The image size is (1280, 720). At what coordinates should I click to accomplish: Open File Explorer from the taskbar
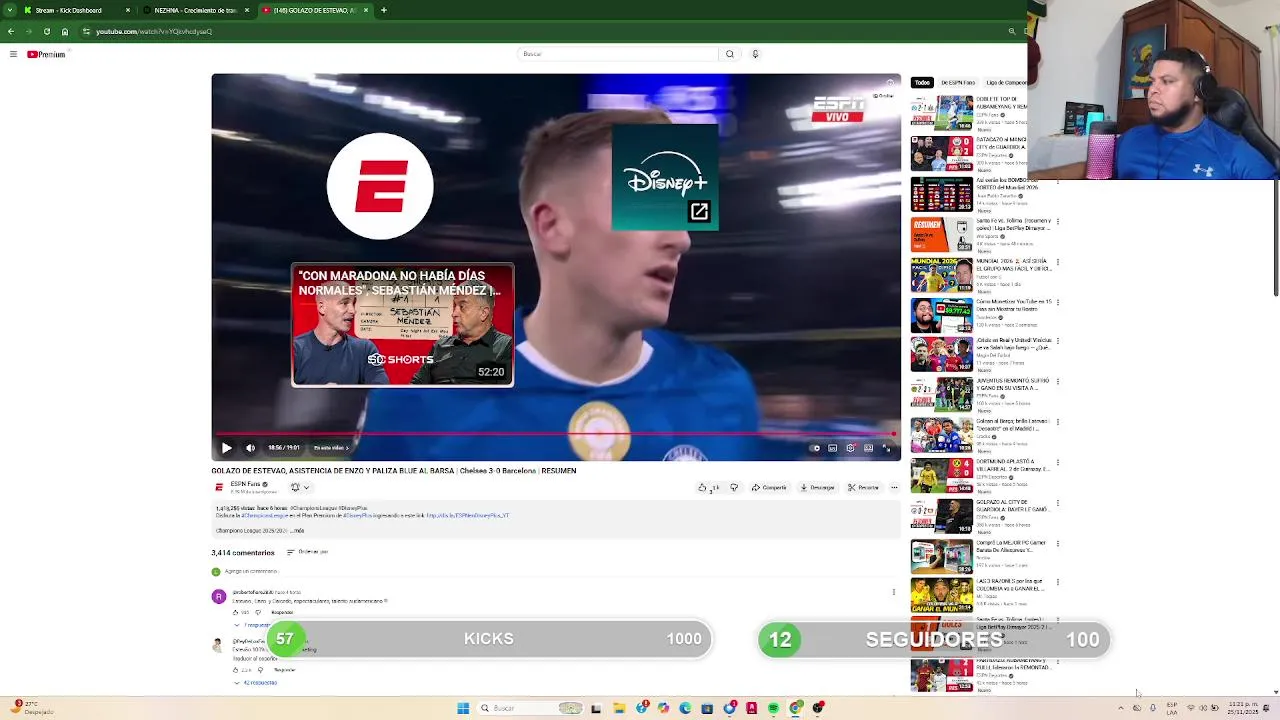pos(619,708)
